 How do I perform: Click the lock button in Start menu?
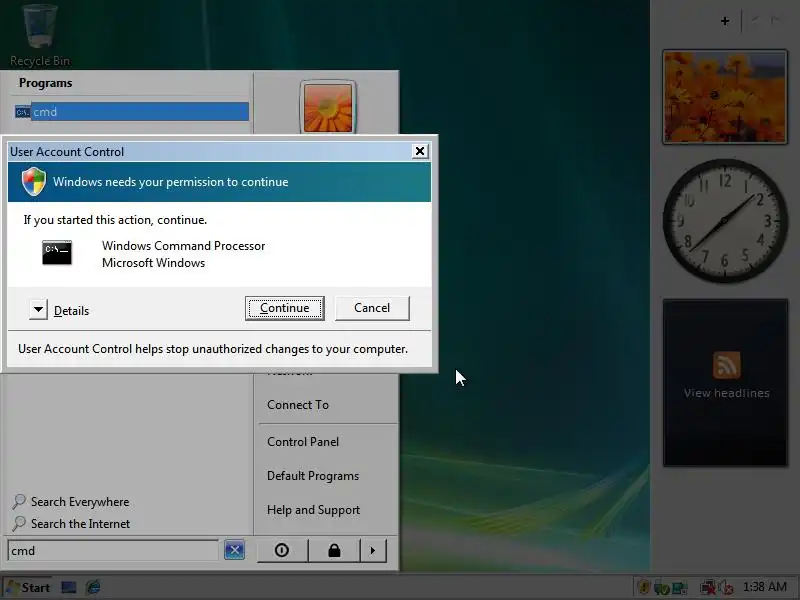coord(334,550)
